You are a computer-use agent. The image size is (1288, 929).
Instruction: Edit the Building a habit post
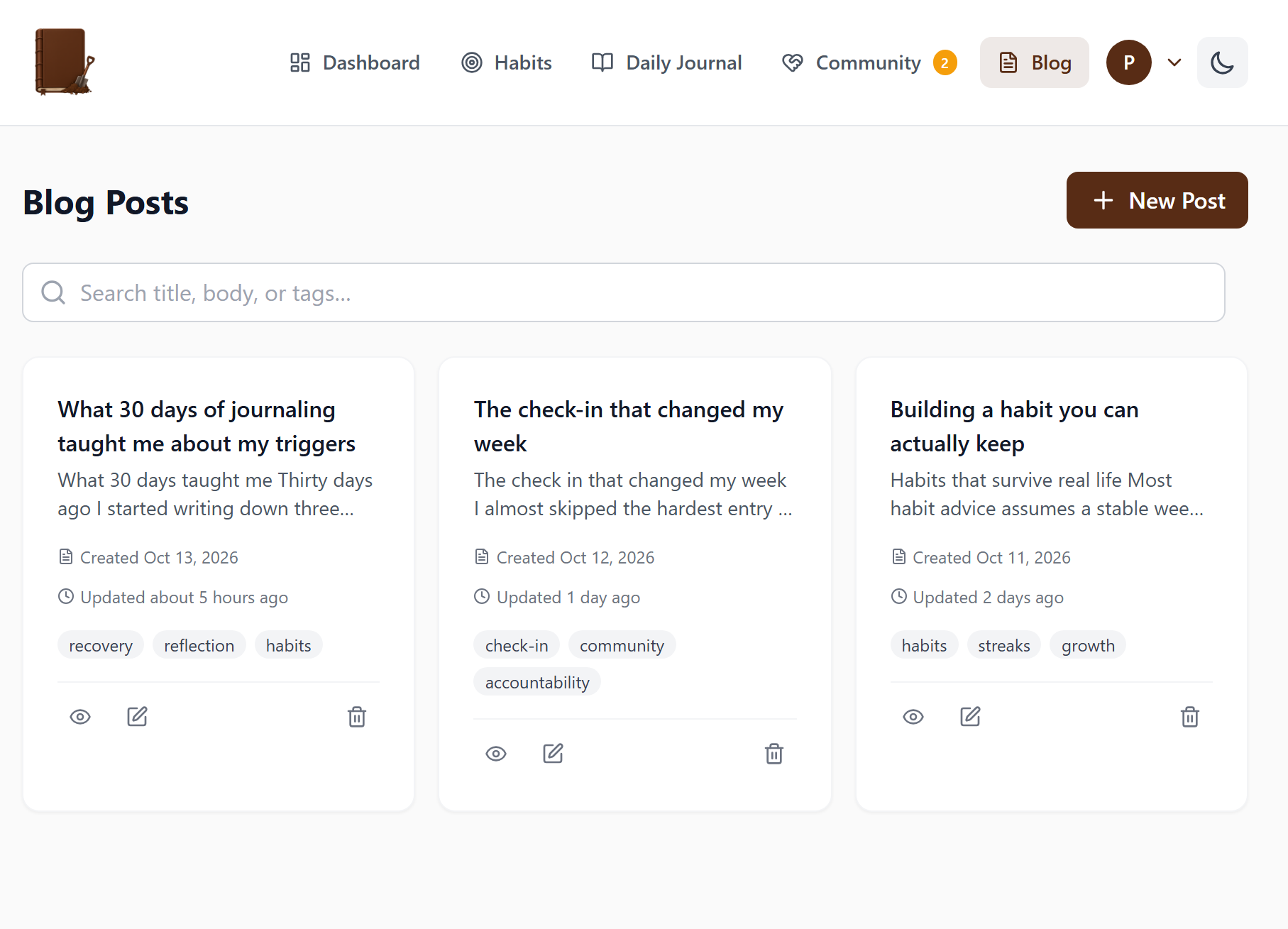point(970,717)
